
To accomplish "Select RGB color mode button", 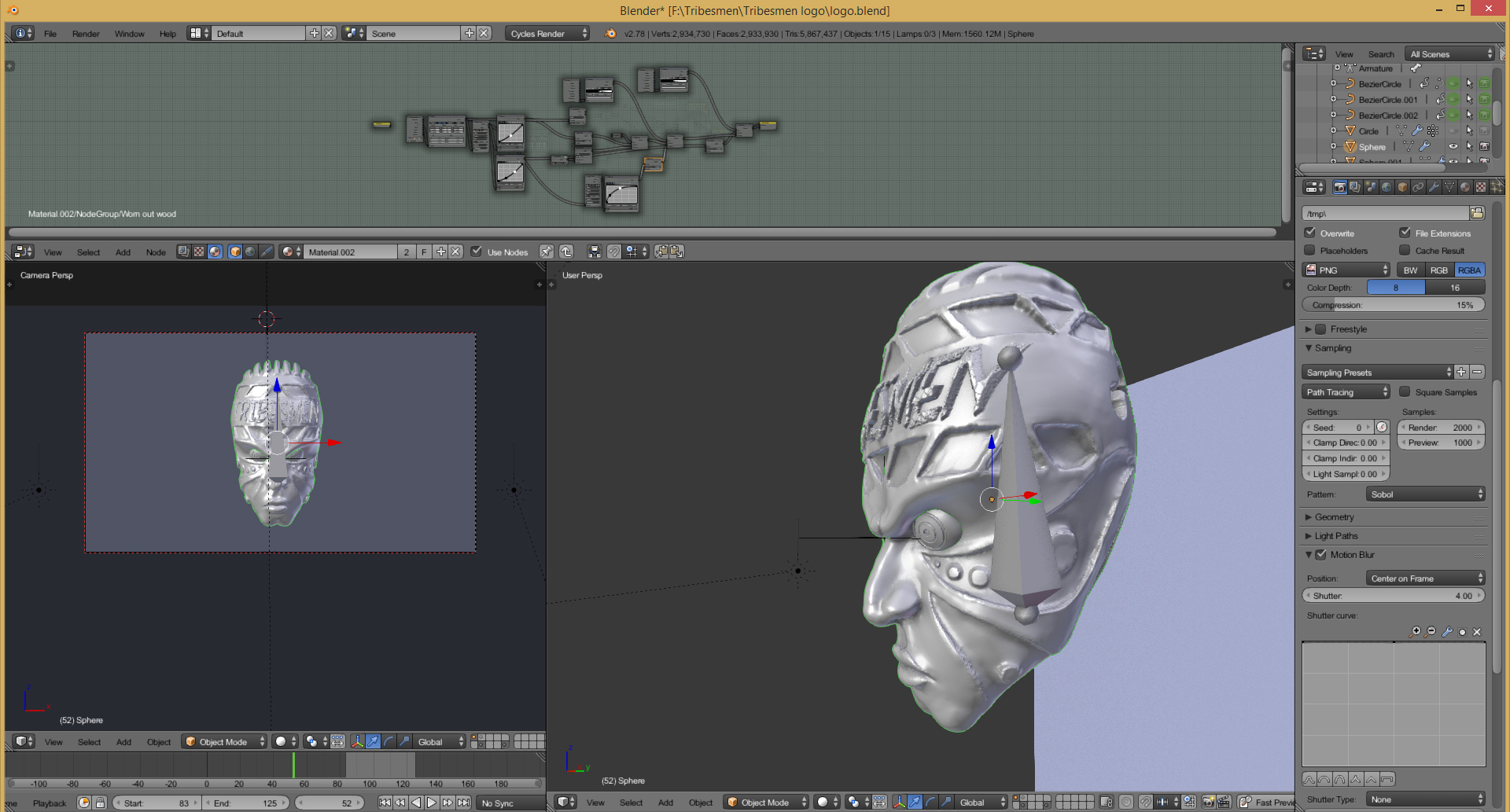I will tap(1439, 270).
